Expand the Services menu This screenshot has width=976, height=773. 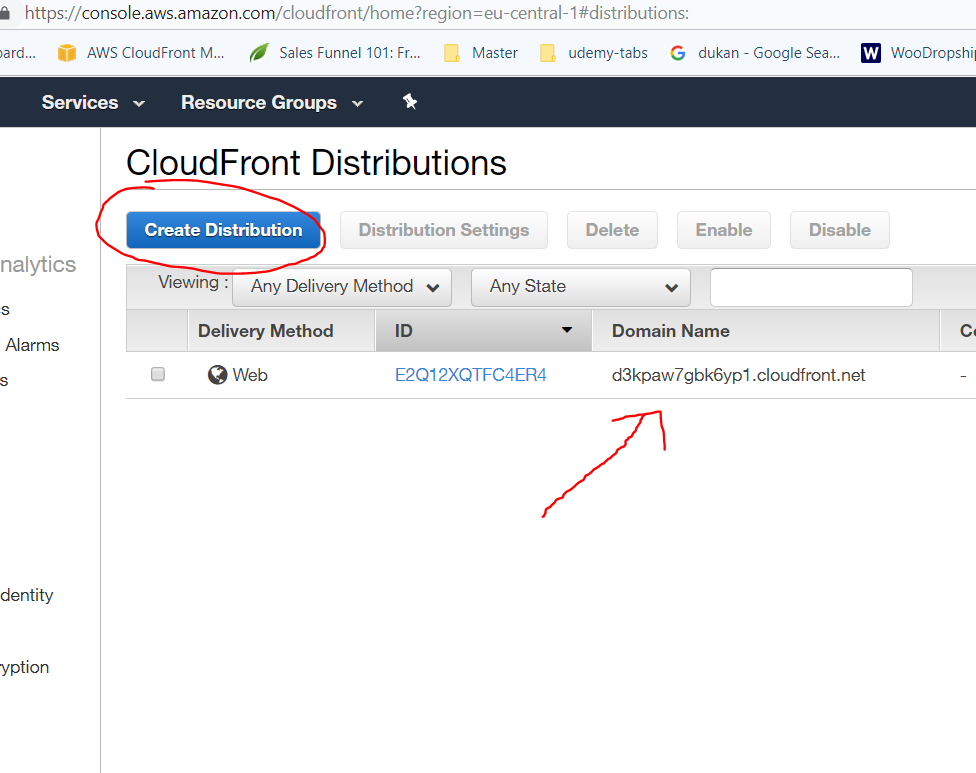pos(93,103)
